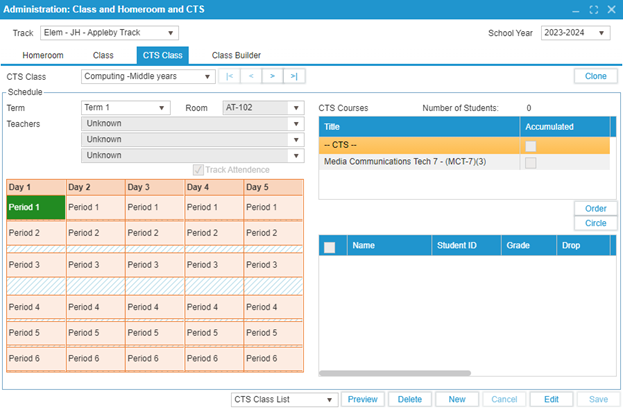
Task: Jump to last CTS class record
Action: click(292, 76)
